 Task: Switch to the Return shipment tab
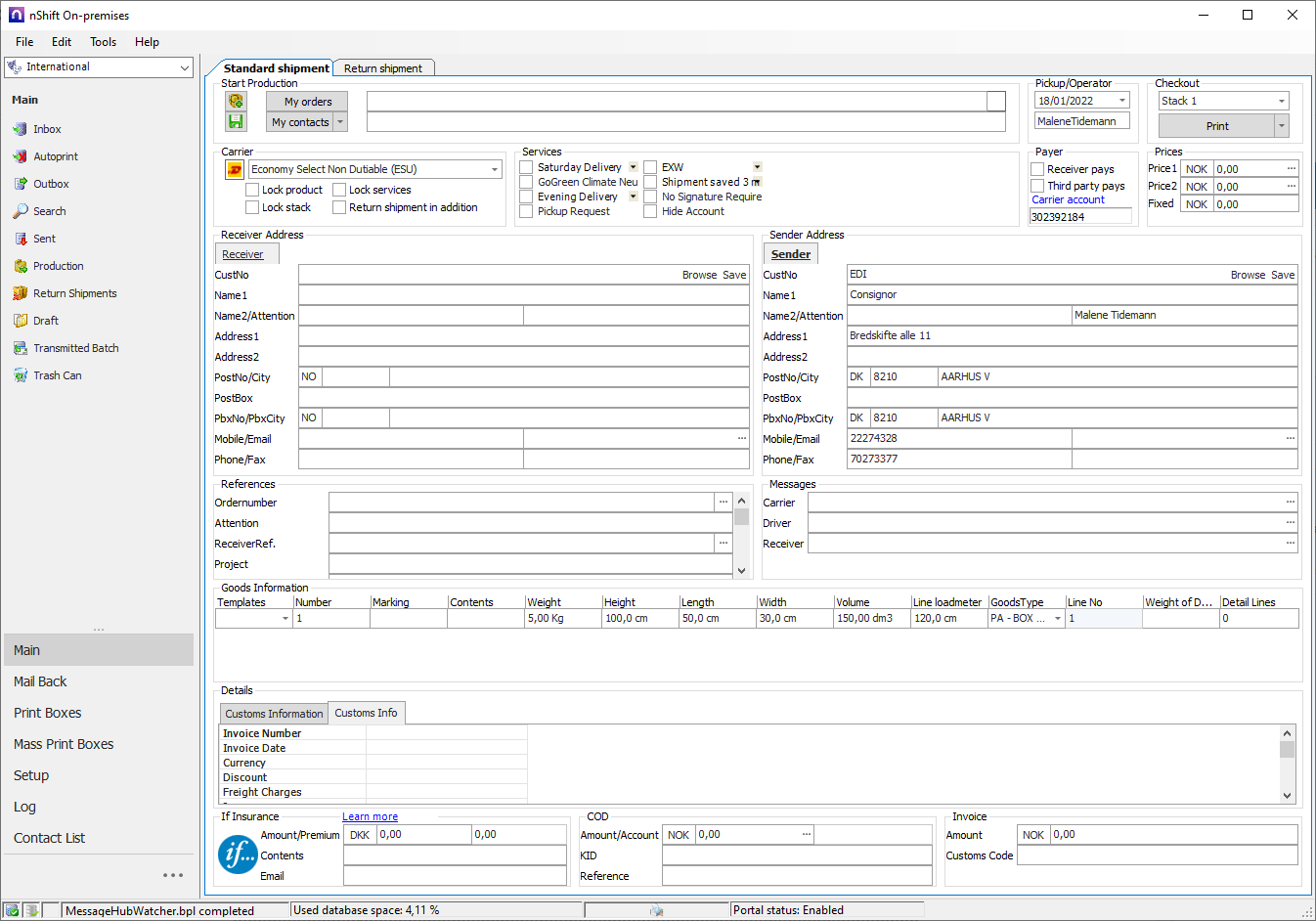click(383, 68)
